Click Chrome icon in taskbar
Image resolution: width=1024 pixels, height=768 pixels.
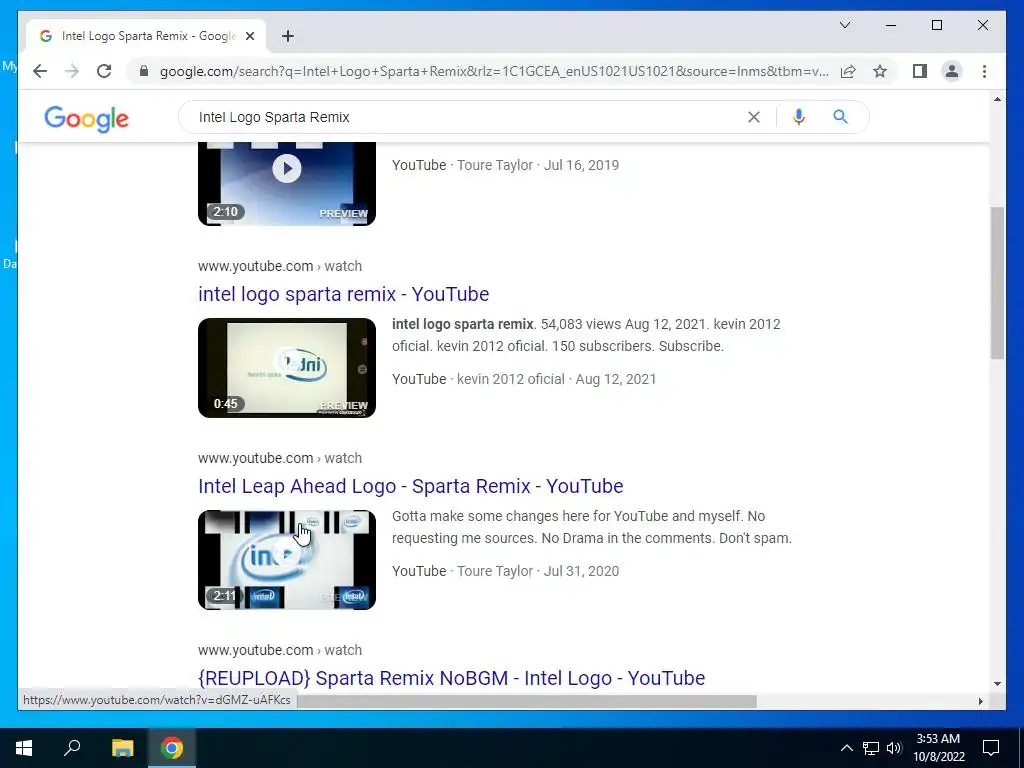[172, 748]
